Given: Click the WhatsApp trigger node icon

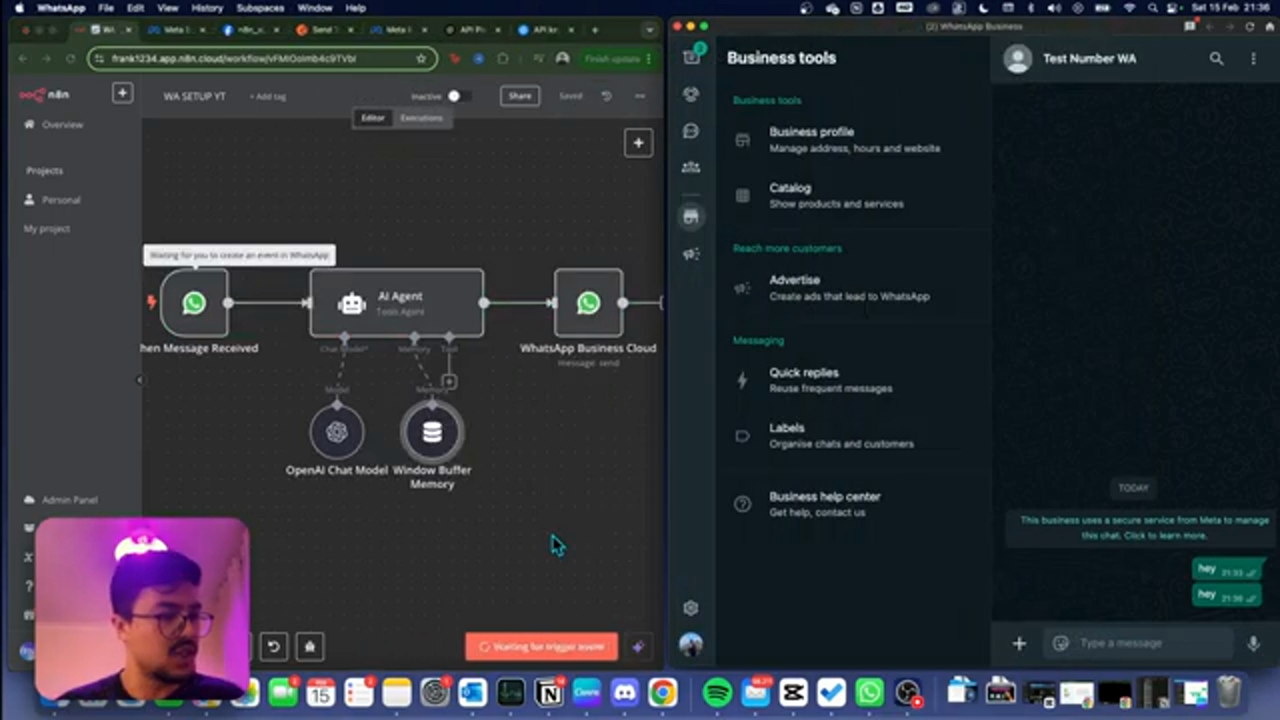Looking at the screenshot, I should (x=194, y=302).
